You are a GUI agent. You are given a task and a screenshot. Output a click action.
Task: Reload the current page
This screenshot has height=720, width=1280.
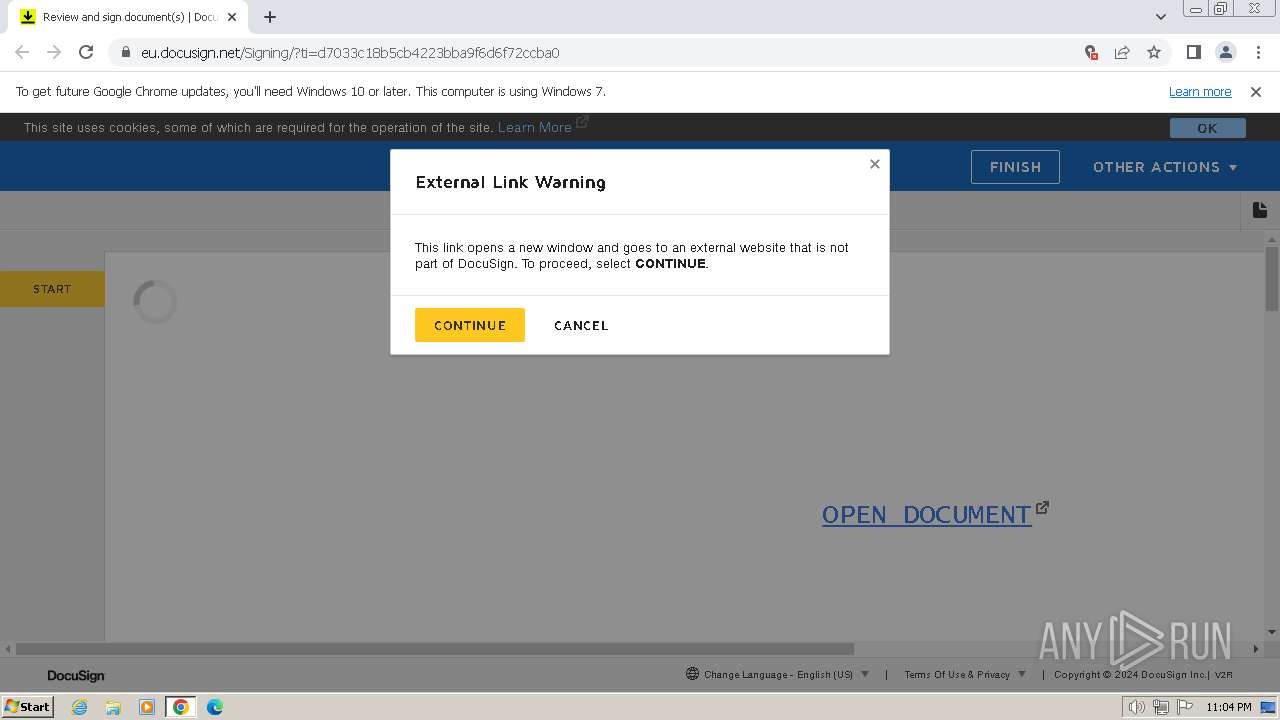coord(86,52)
